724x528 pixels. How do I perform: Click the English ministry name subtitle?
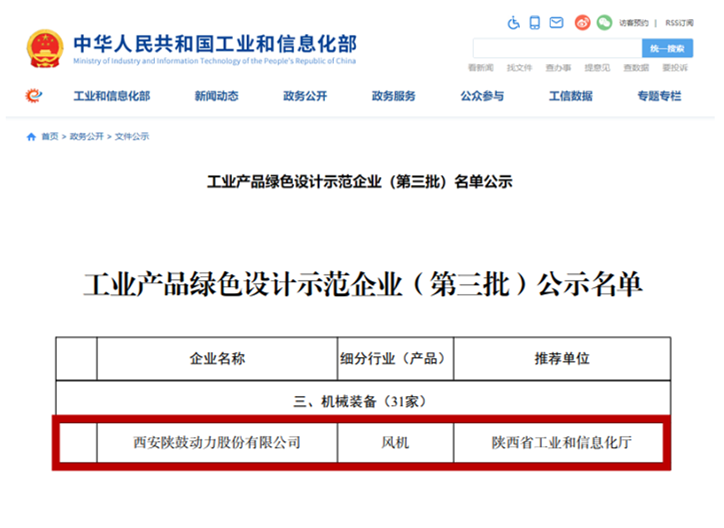[214, 61]
